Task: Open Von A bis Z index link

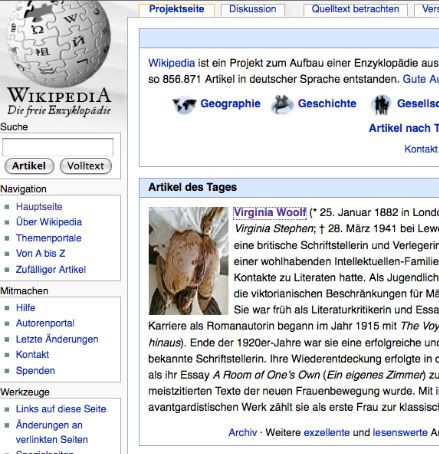Action: pyautogui.click(x=40, y=253)
